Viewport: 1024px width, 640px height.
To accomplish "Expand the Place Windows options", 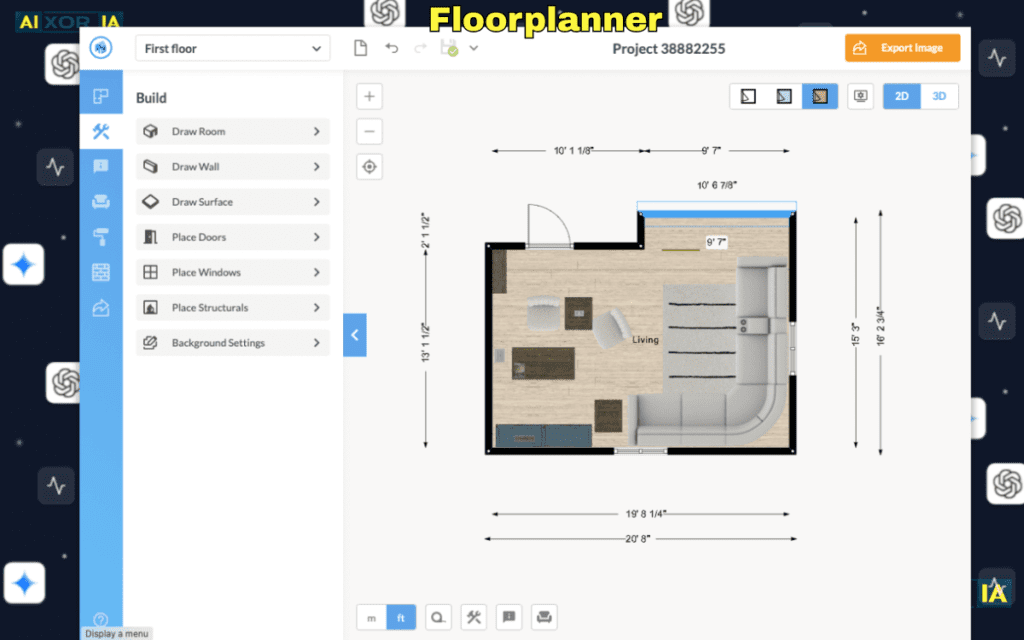I will (x=232, y=272).
